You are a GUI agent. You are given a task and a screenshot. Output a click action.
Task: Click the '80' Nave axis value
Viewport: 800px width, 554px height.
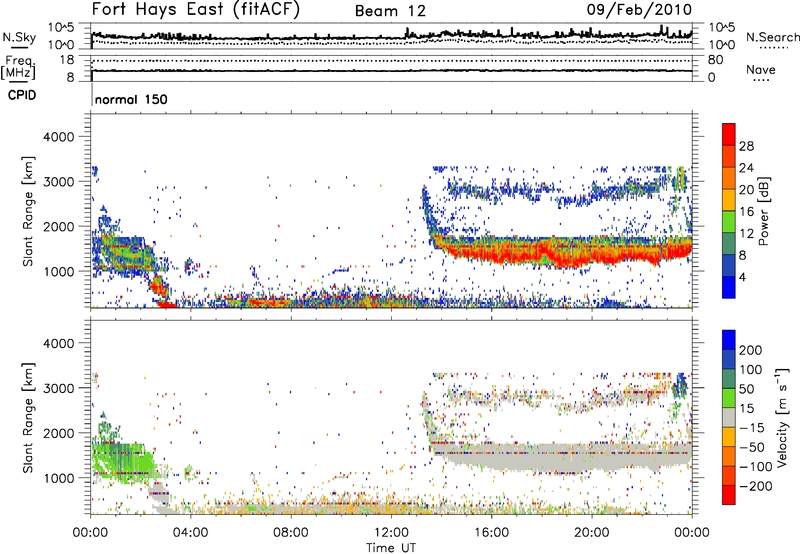coord(715,60)
